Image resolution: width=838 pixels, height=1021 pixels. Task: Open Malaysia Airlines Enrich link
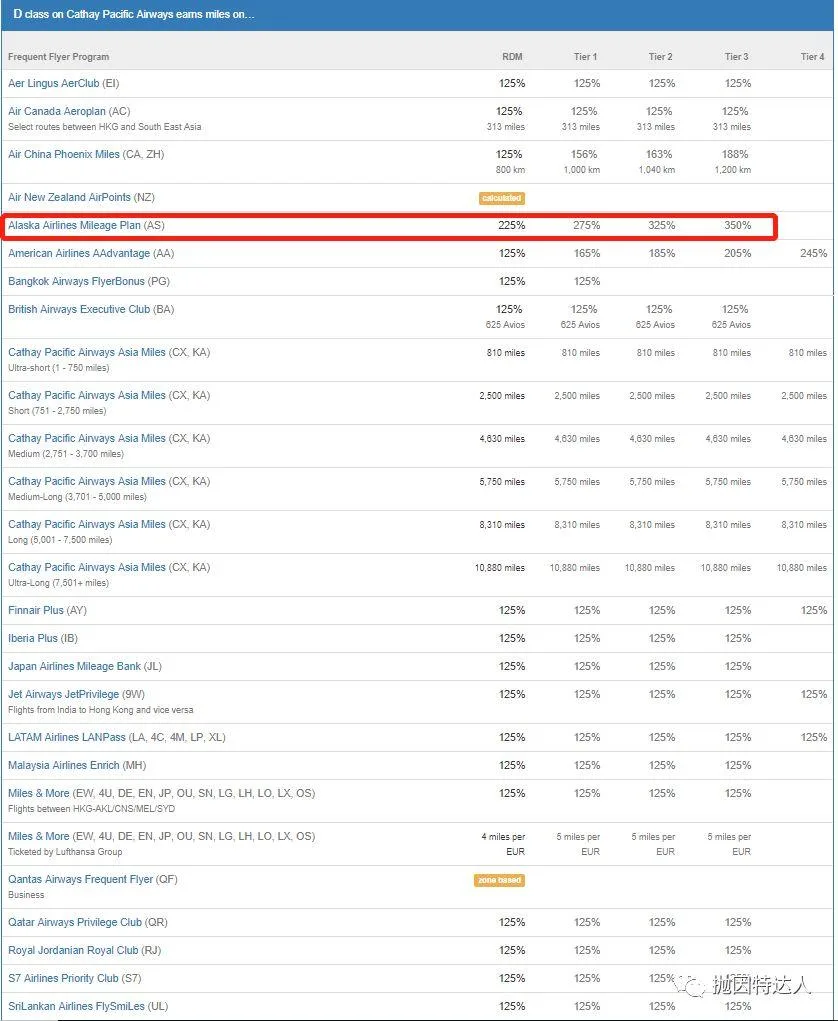64,765
